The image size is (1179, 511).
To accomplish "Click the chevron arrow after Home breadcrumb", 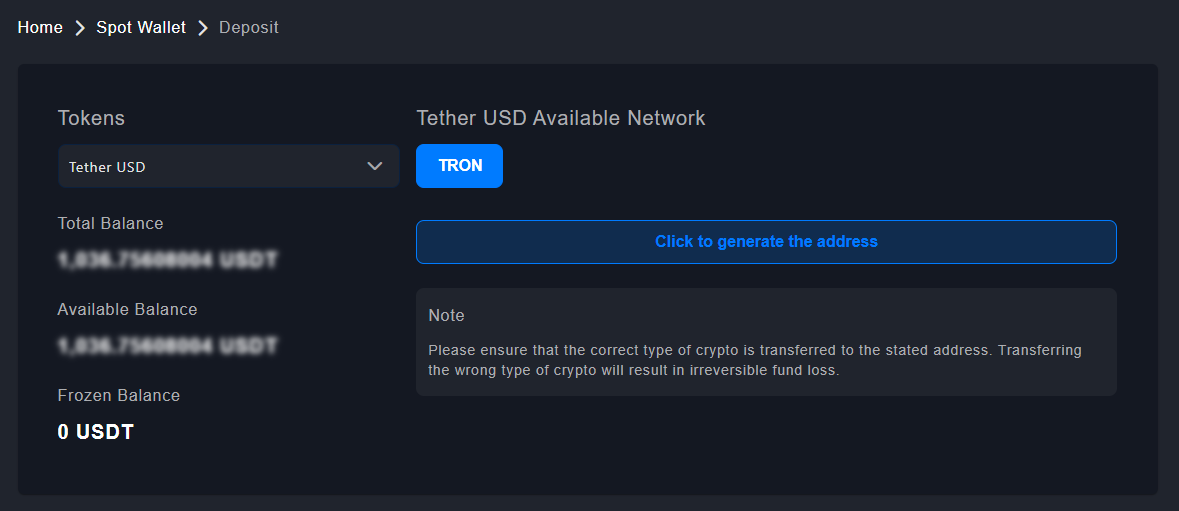I will pyautogui.click(x=81, y=28).
